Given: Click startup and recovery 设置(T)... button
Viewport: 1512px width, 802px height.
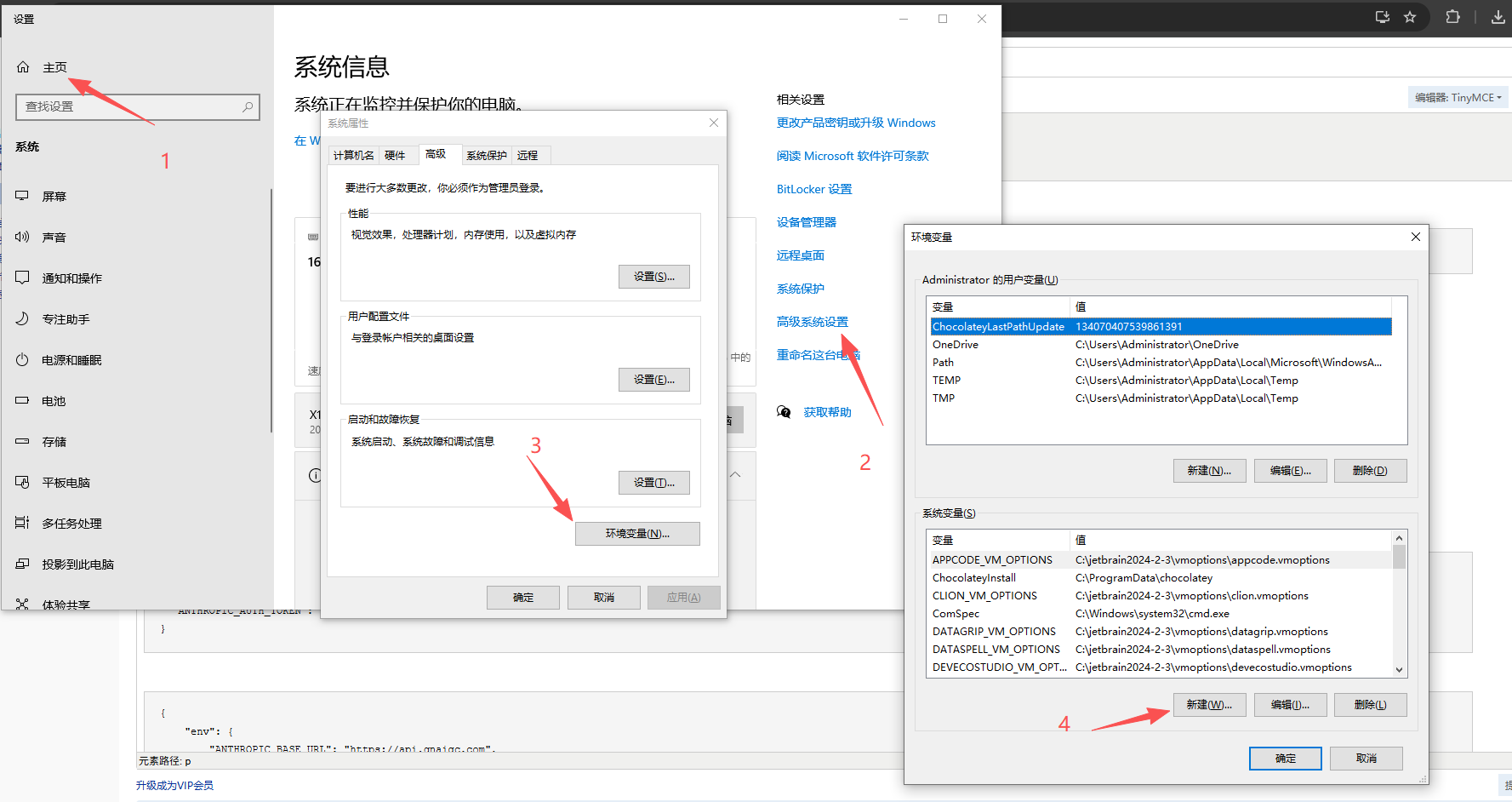Looking at the screenshot, I should (653, 483).
